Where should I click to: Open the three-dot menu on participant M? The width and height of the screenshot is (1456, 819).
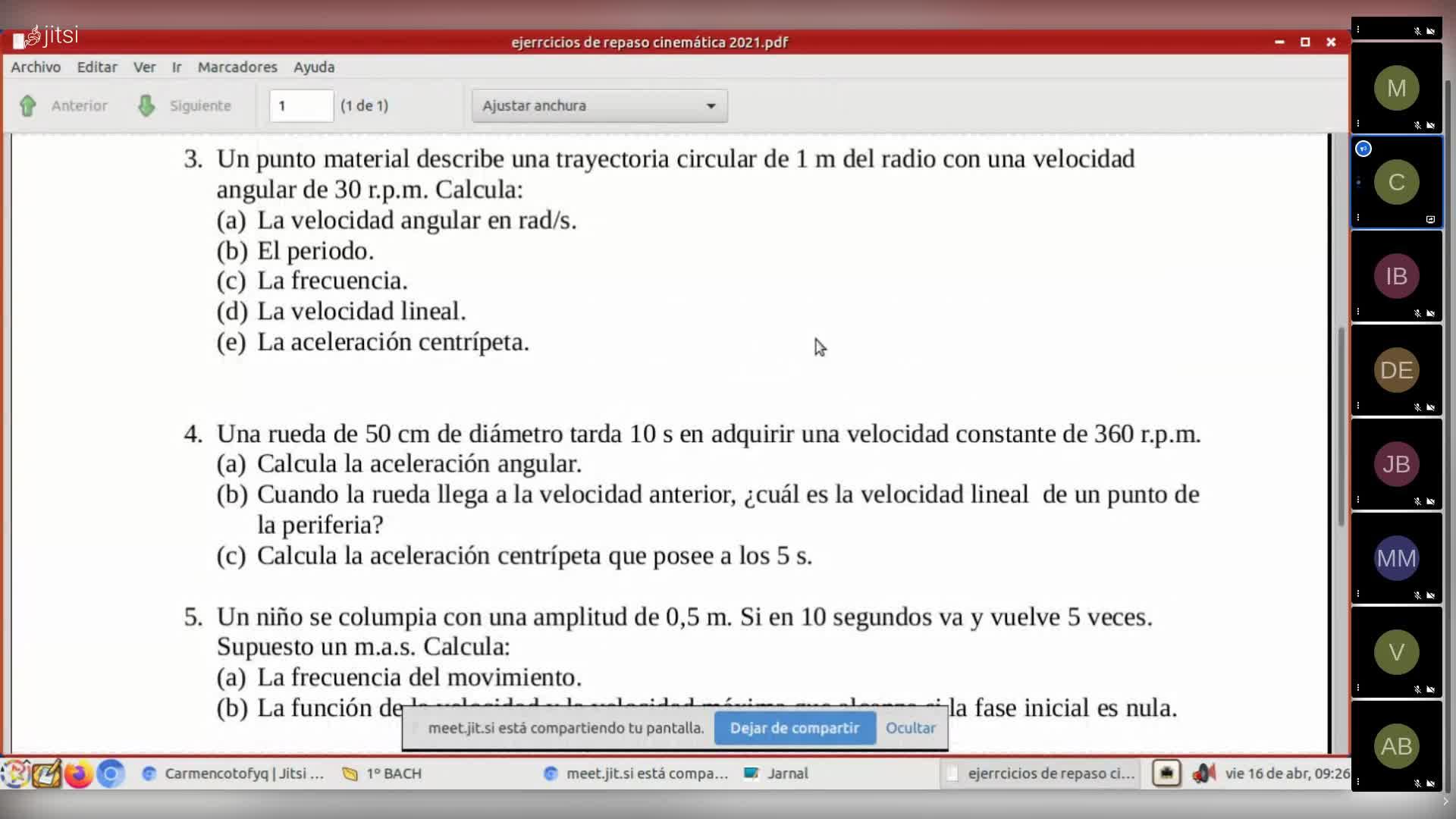pyautogui.click(x=1358, y=124)
